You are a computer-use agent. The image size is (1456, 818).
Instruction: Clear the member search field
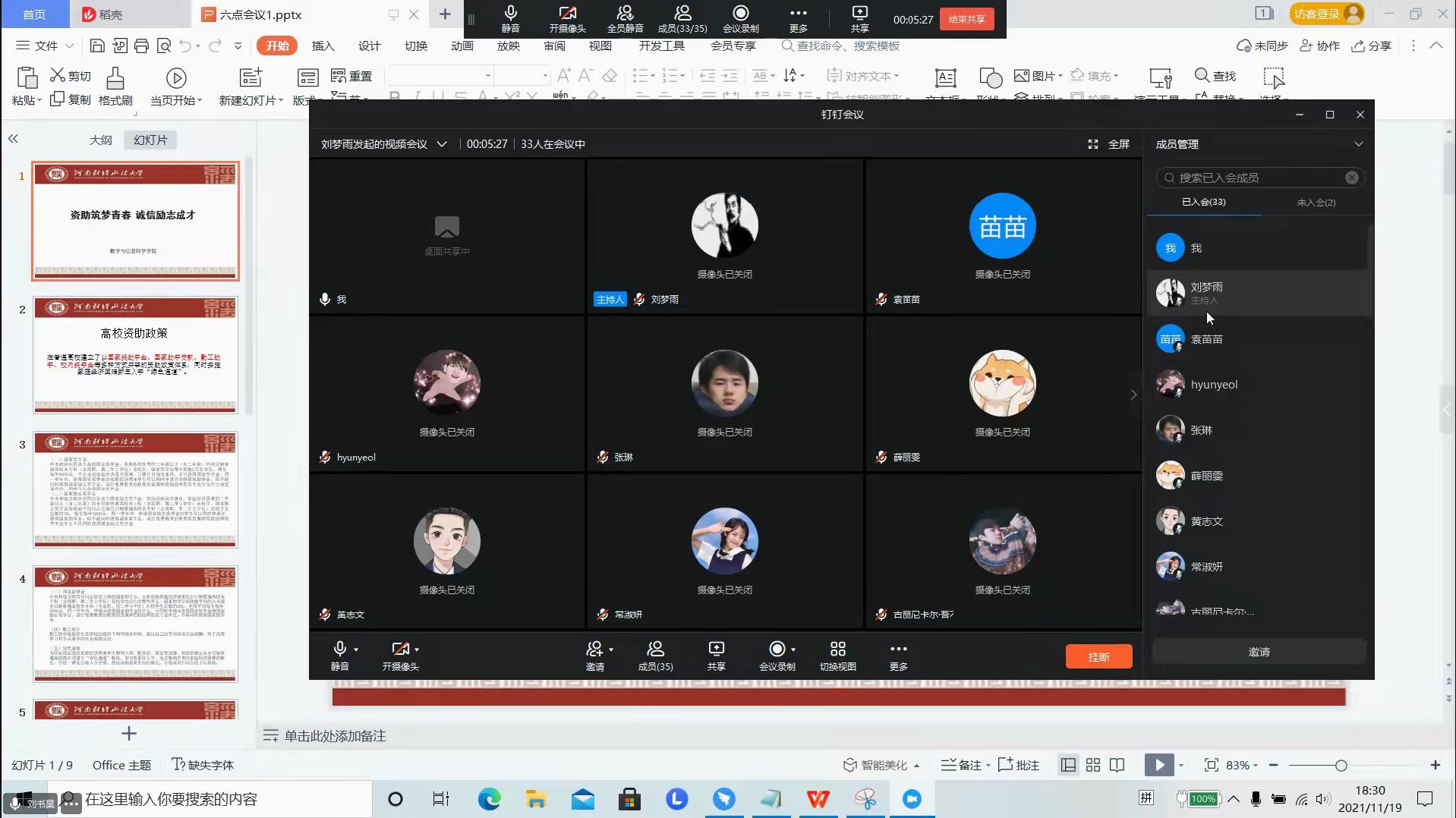(1351, 178)
